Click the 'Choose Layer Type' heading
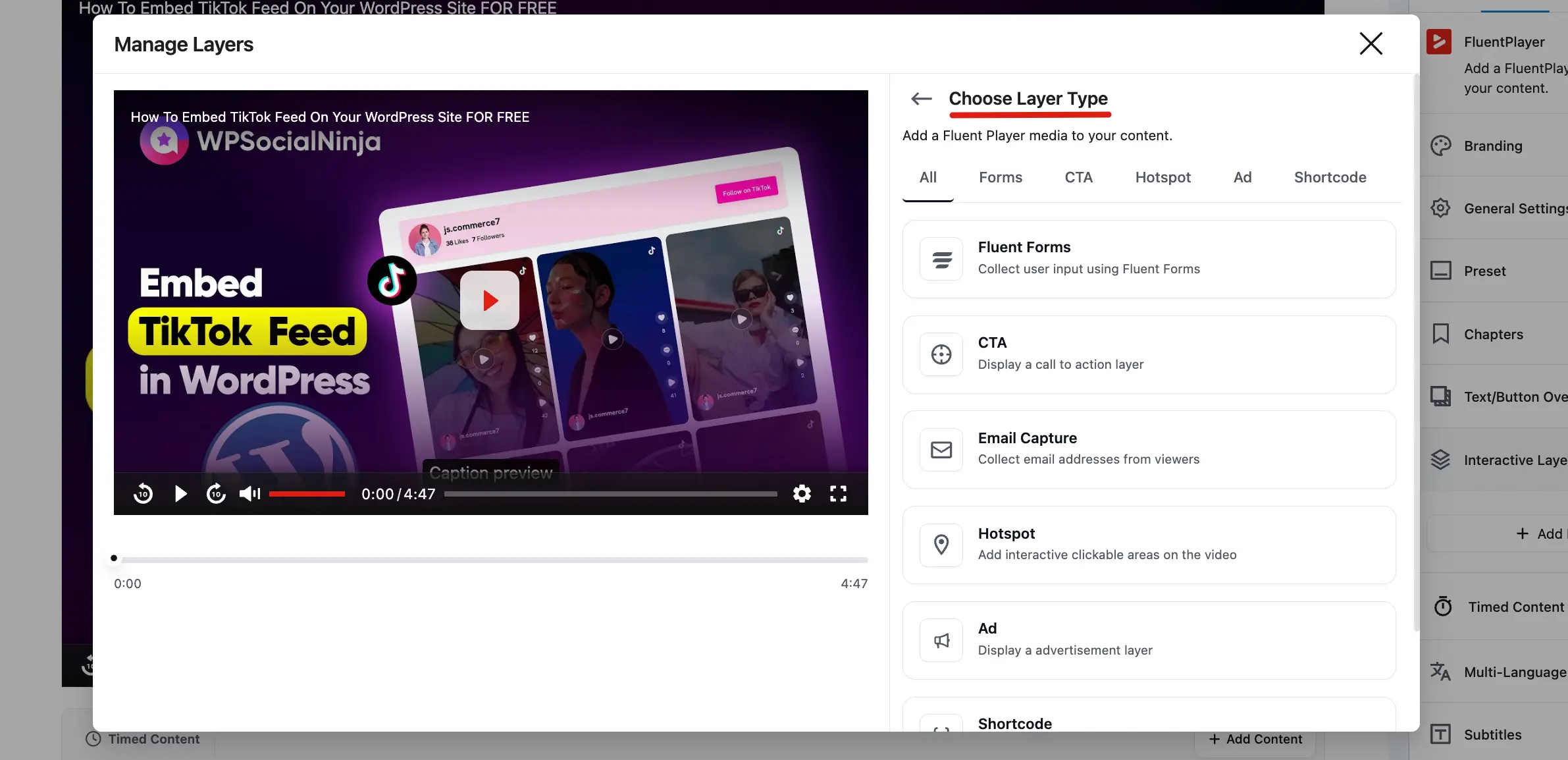This screenshot has height=760, width=1568. pyautogui.click(x=1028, y=98)
